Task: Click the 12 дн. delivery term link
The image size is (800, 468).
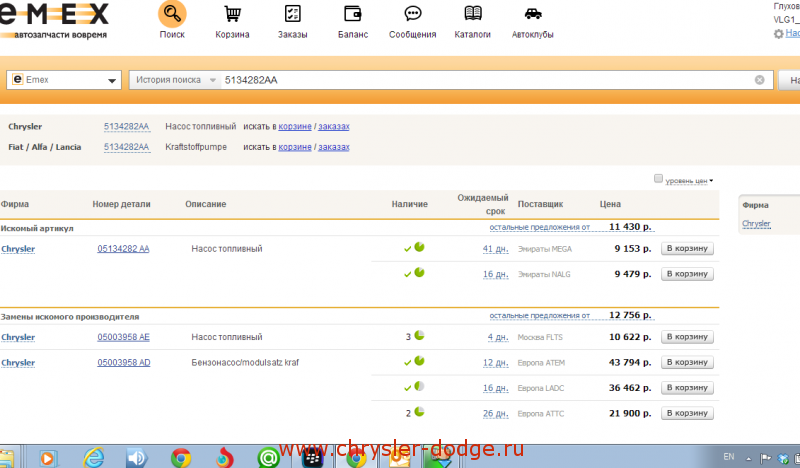Action: pos(495,363)
